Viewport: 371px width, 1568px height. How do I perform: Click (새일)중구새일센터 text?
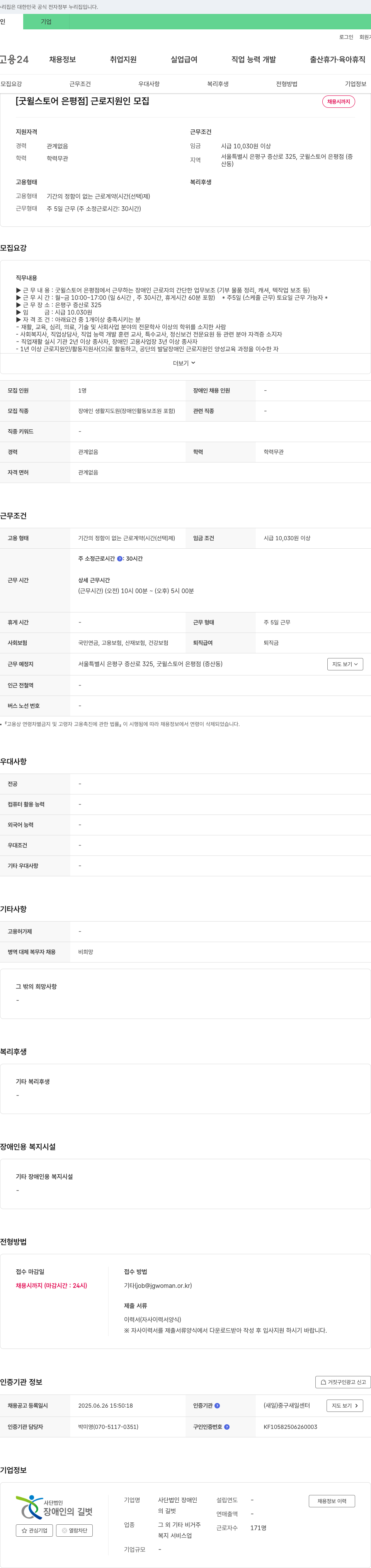tap(287, 1405)
